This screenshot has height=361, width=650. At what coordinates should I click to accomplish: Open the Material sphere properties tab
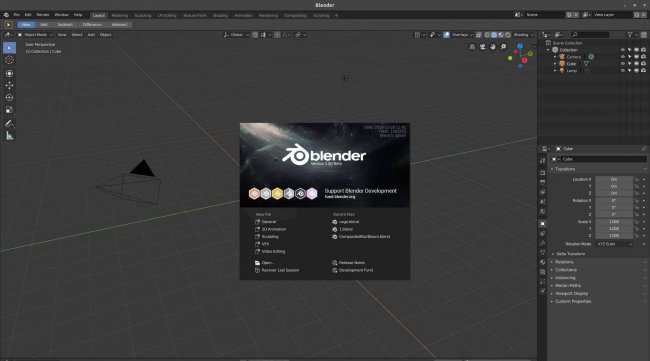[x=543, y=262]
